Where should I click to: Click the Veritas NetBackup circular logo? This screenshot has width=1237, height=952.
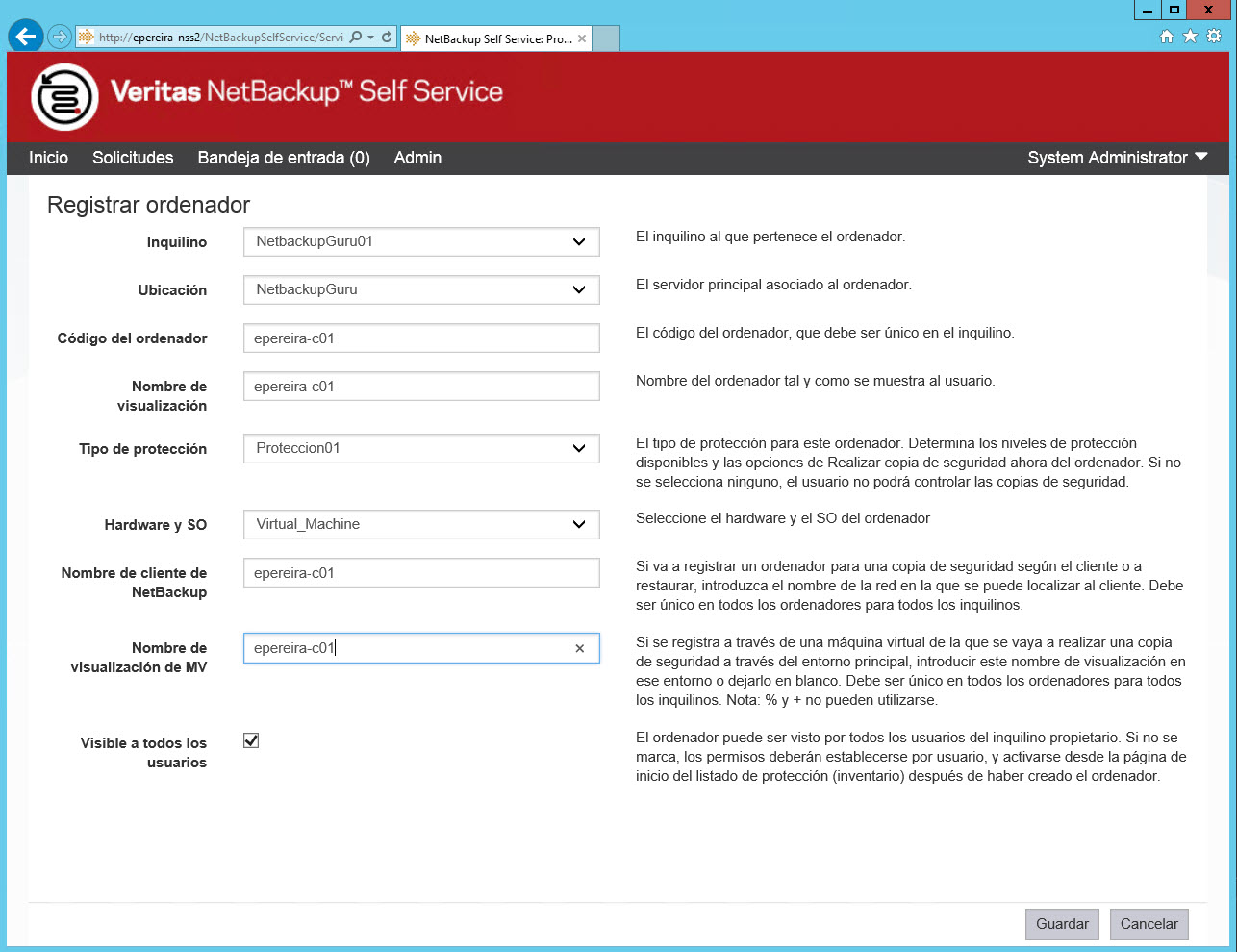[64, 96]
